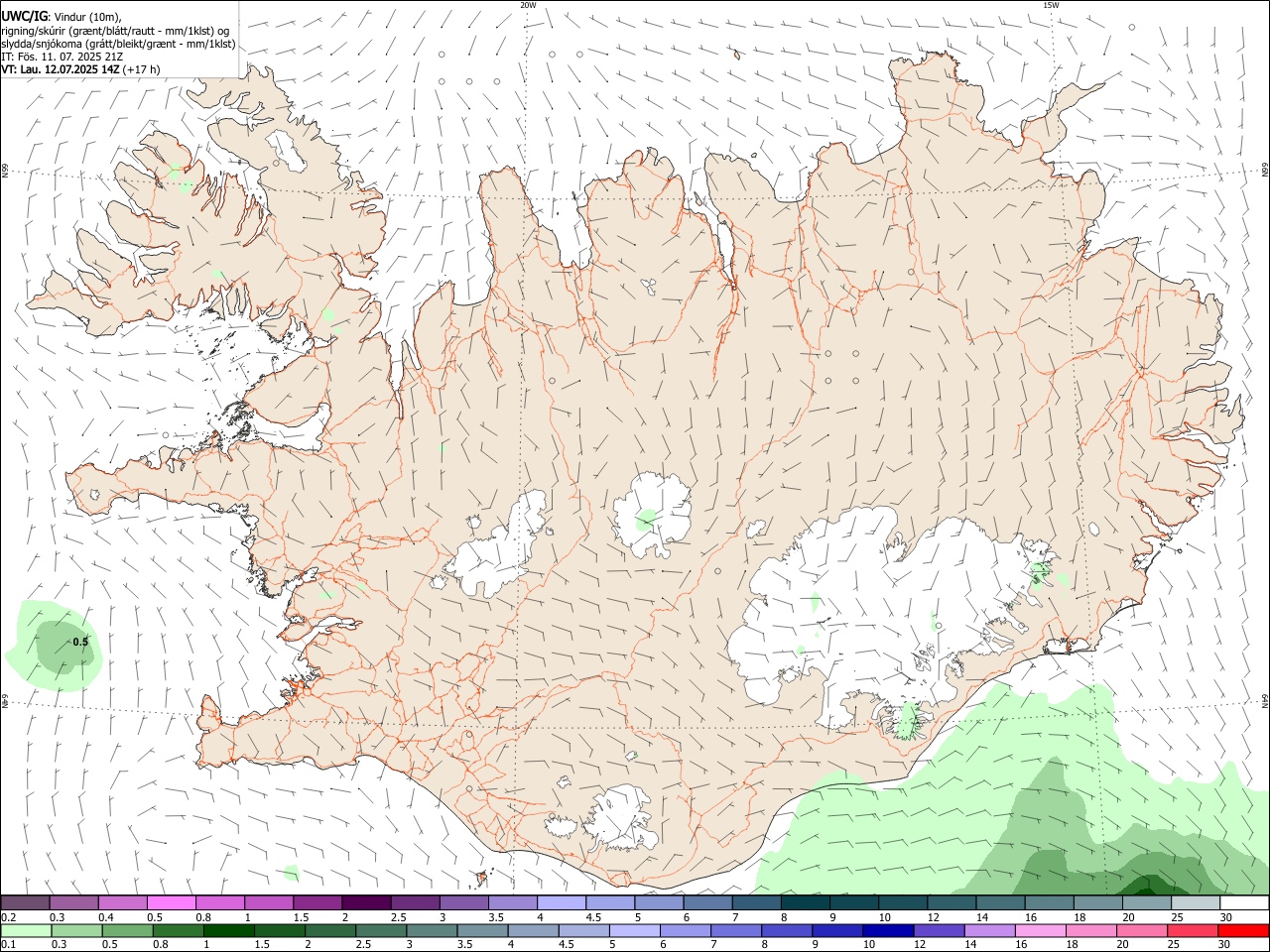The image size is (1270, 952).
Task: Pick the dark teal 8–9 snow legend swatch
Action: click(806, 902)
